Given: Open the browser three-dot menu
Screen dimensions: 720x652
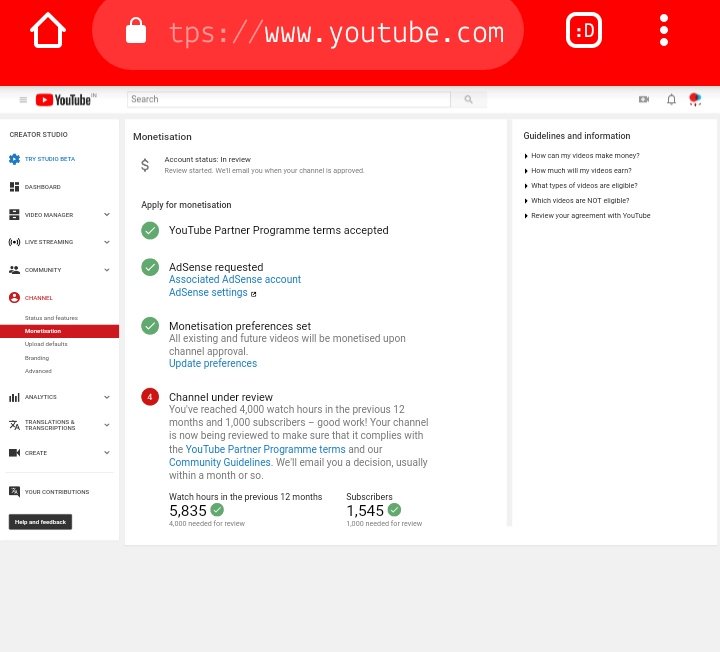Looking at the screenshot, I should point(664,30).
